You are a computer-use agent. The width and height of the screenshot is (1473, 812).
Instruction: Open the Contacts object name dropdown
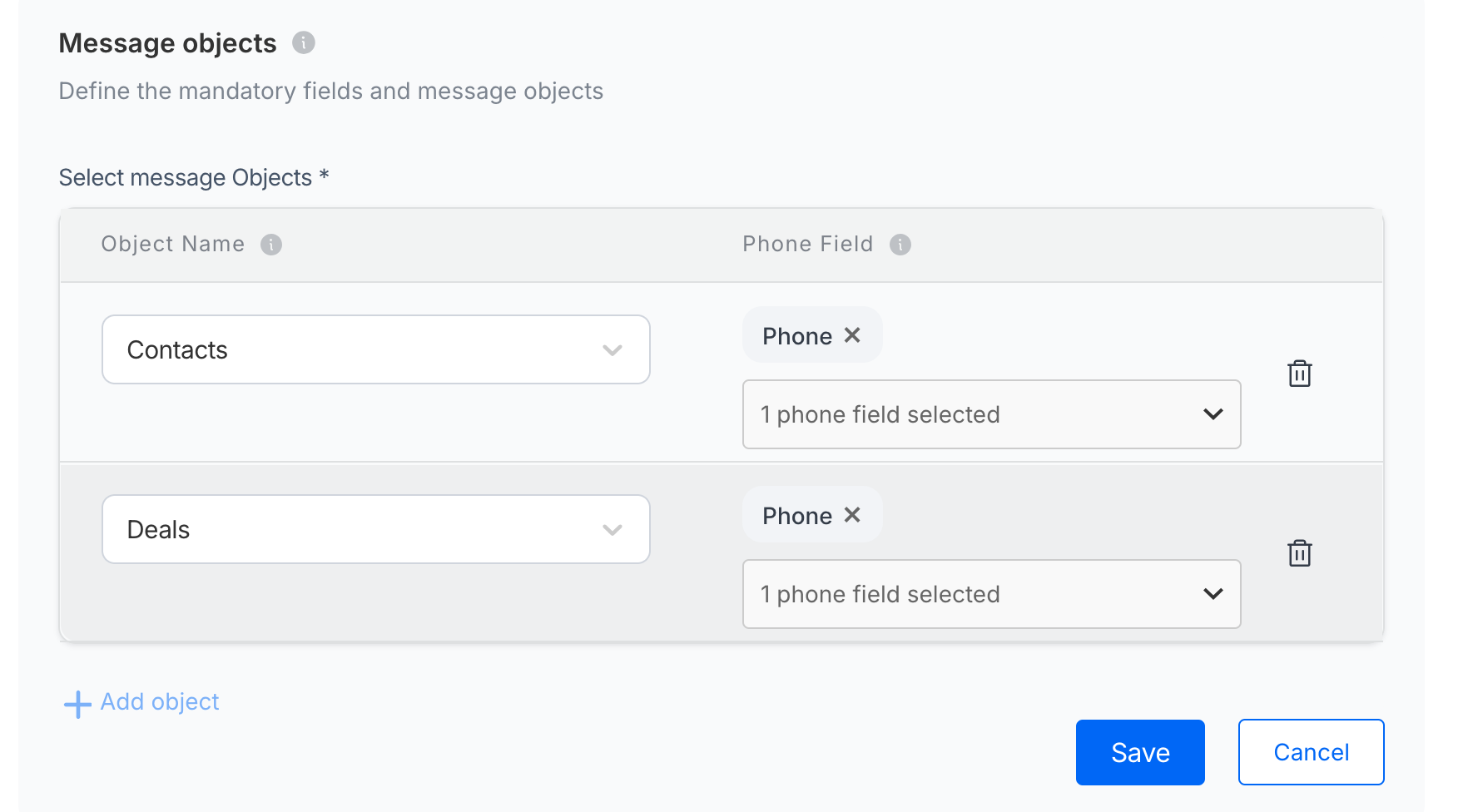[x=376, y=349]
